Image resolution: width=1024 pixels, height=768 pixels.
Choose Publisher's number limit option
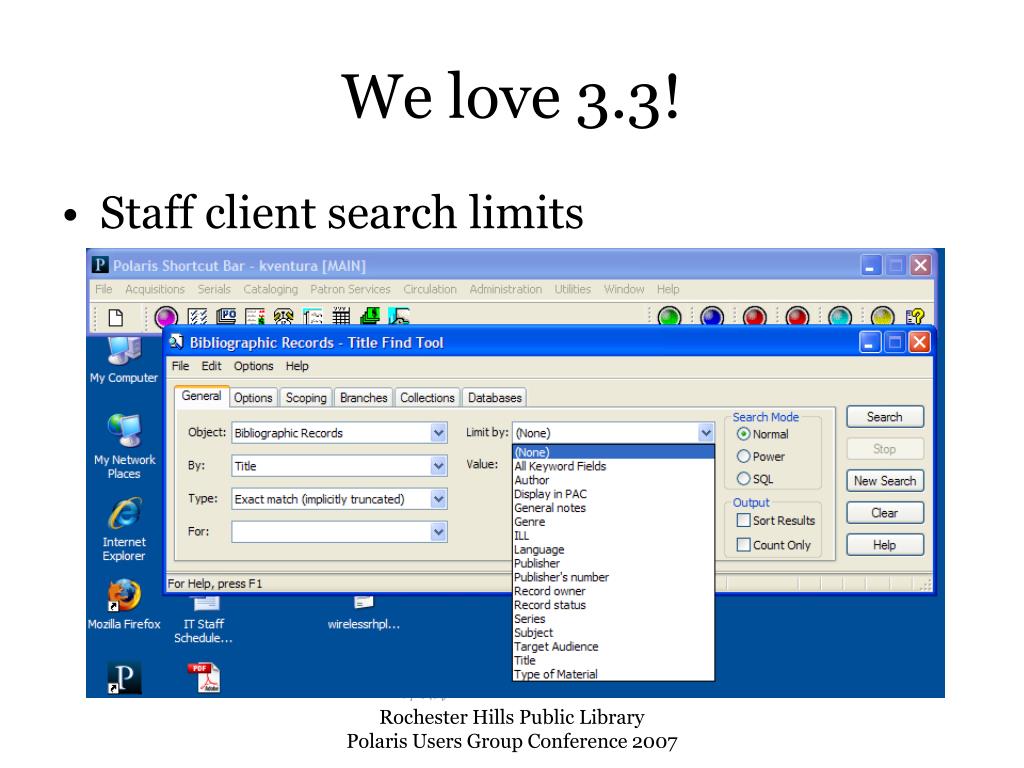613,577
